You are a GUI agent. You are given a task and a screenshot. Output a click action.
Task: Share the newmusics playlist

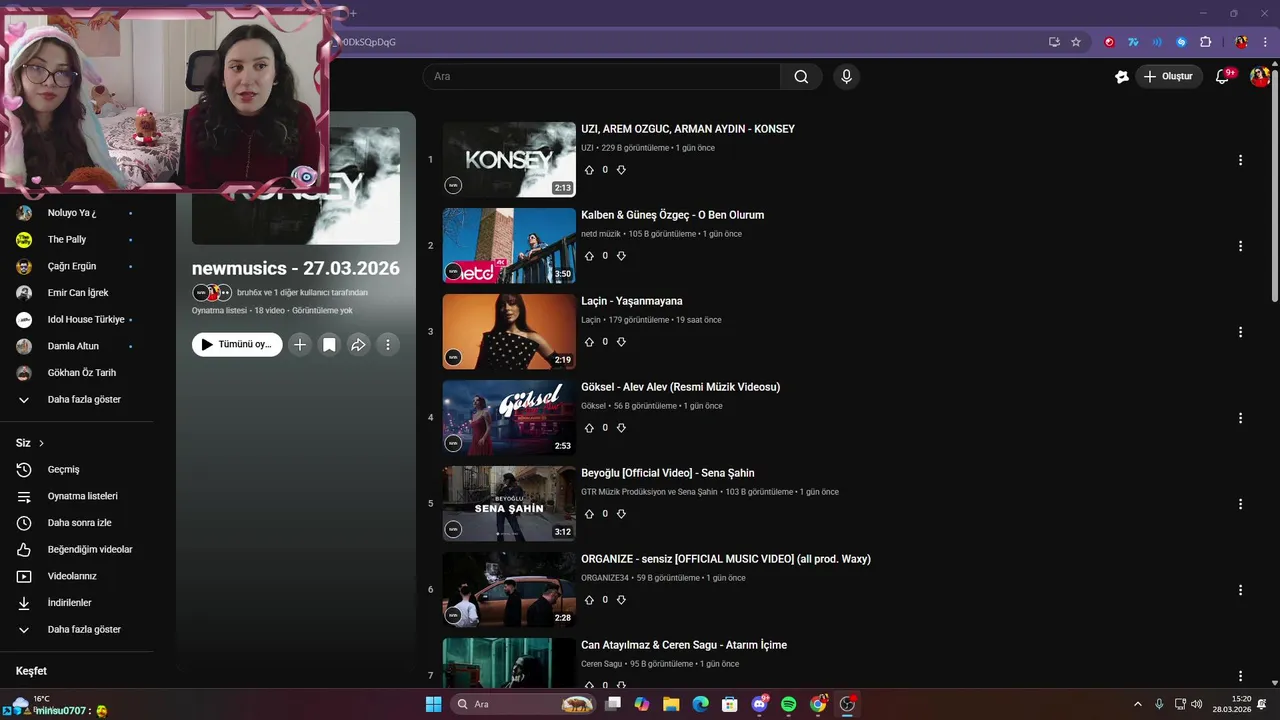tap(358, 345)
